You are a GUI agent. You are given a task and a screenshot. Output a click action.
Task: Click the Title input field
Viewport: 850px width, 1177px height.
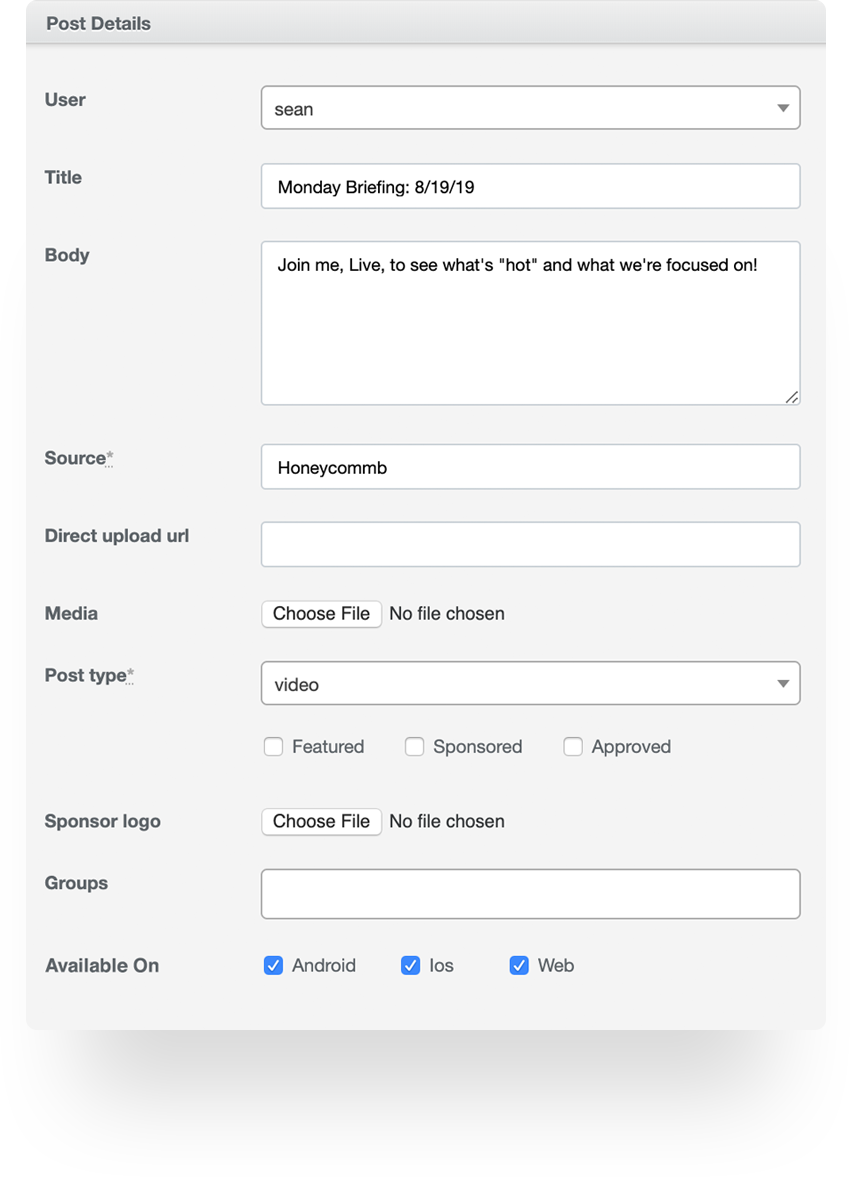[530, 187]
